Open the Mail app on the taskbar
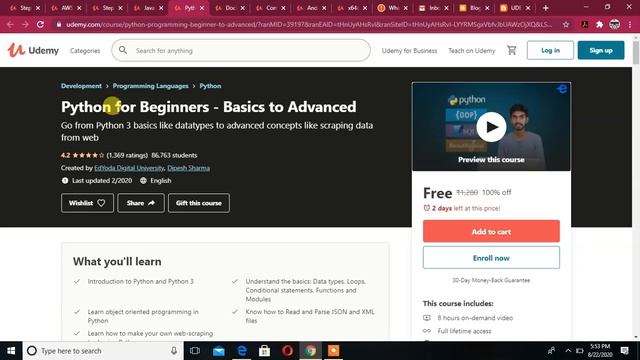The width and height of the screenshot is (640, 360). [x=218, y=351]
